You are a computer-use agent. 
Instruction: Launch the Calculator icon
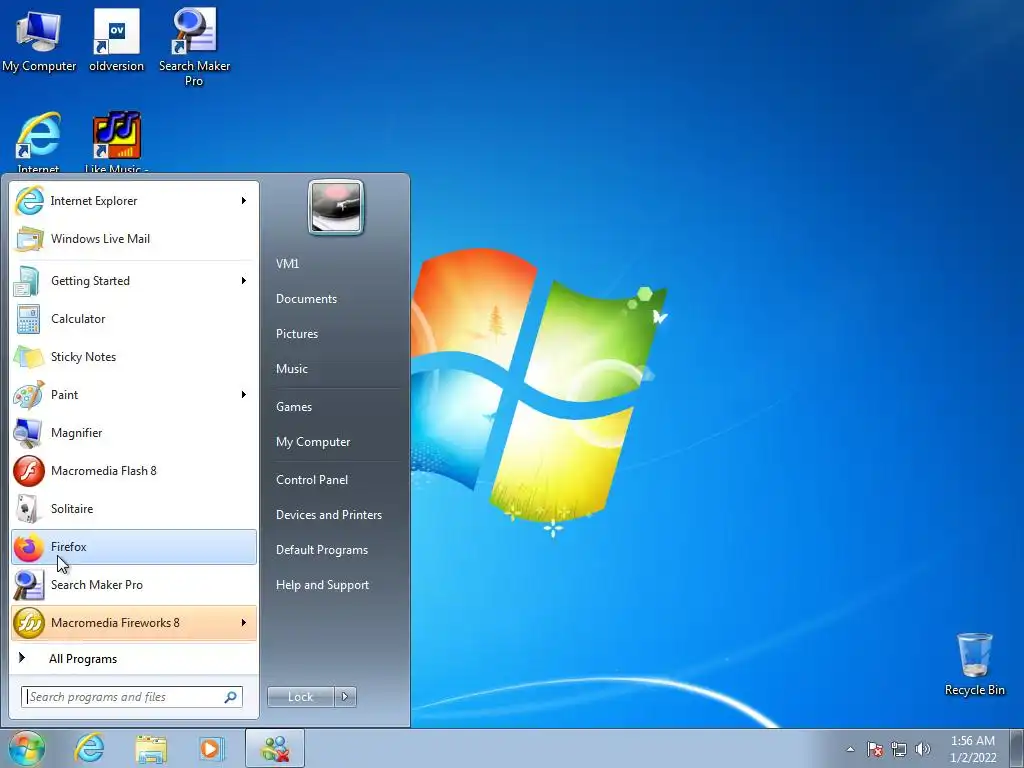tap(28, 319)
